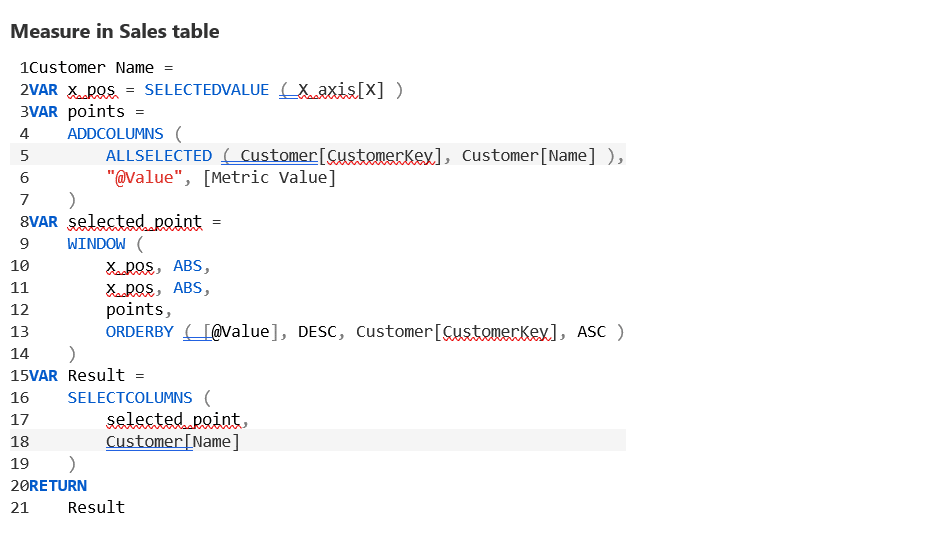
Task: Click the "Measure in Sales table" heading
Action: [115, 31]
